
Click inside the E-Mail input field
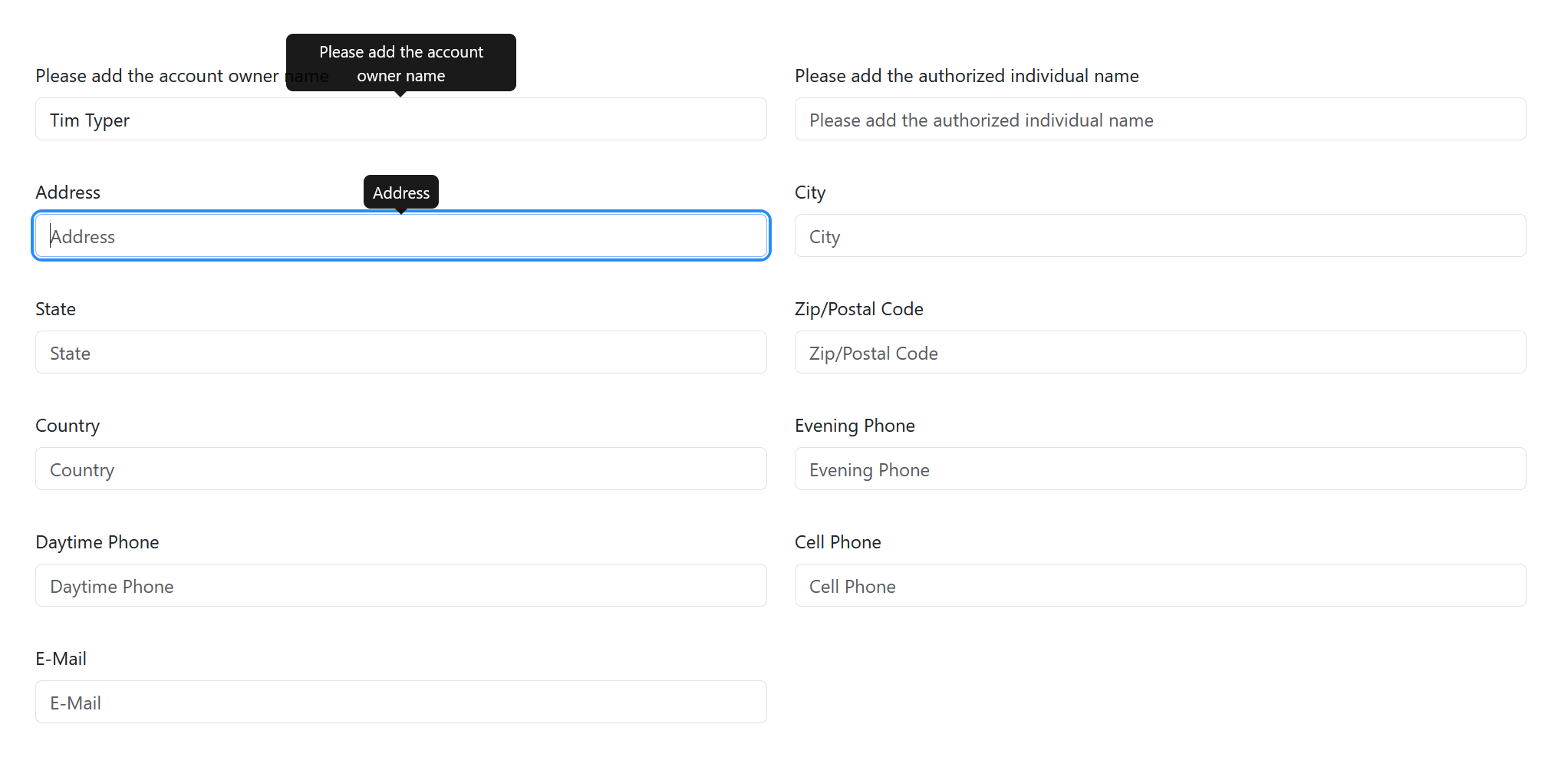point(400,702)
